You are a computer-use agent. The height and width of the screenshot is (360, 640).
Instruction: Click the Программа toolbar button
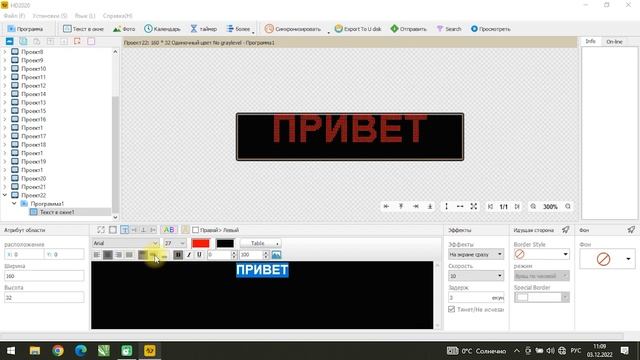point(25,29)
